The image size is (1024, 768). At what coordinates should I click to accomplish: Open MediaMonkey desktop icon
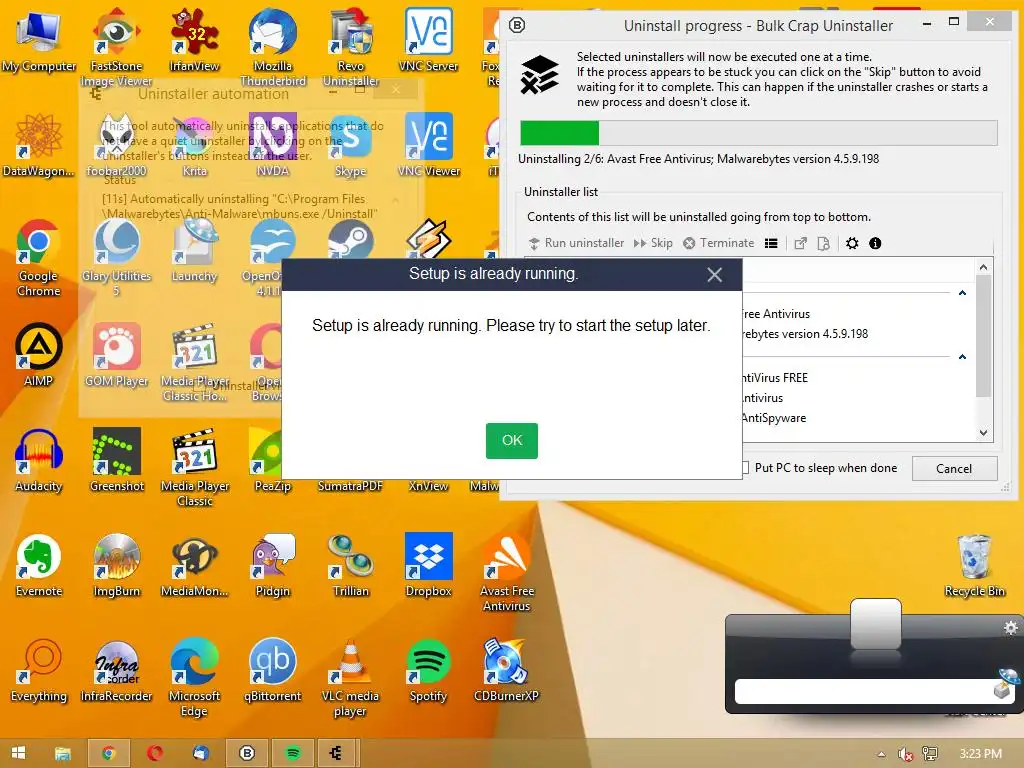click(x=195, y=566)
